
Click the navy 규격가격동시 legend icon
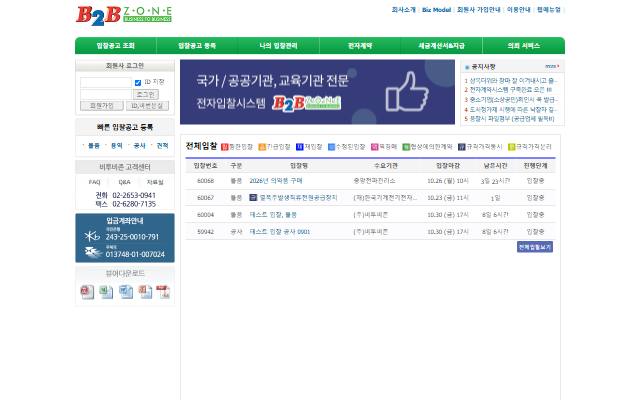click(462, 147)
